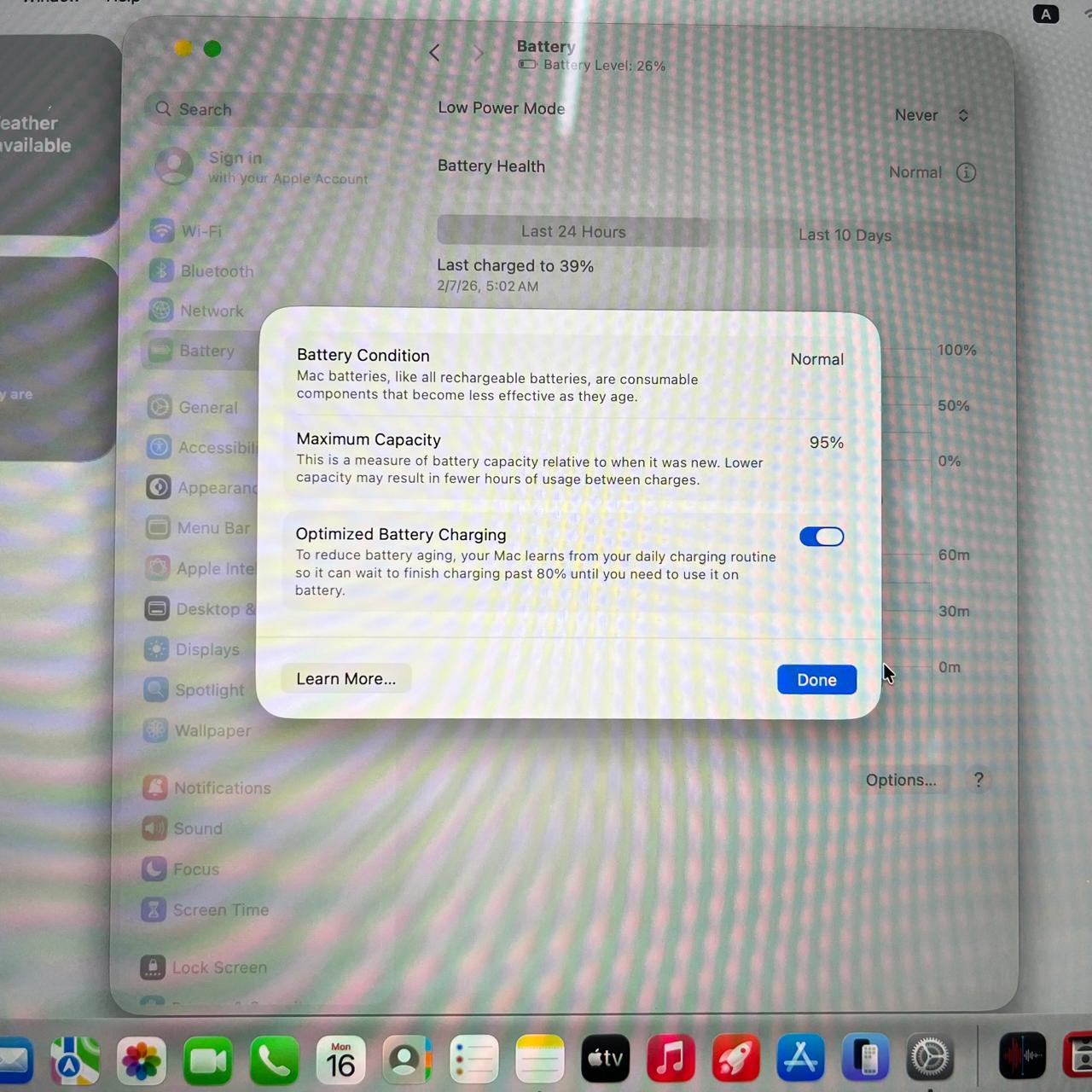Click the input source A menu bar icon
This screenshot has width=1092, height=1092.
pyautogui.click(x=1046, y=14)
